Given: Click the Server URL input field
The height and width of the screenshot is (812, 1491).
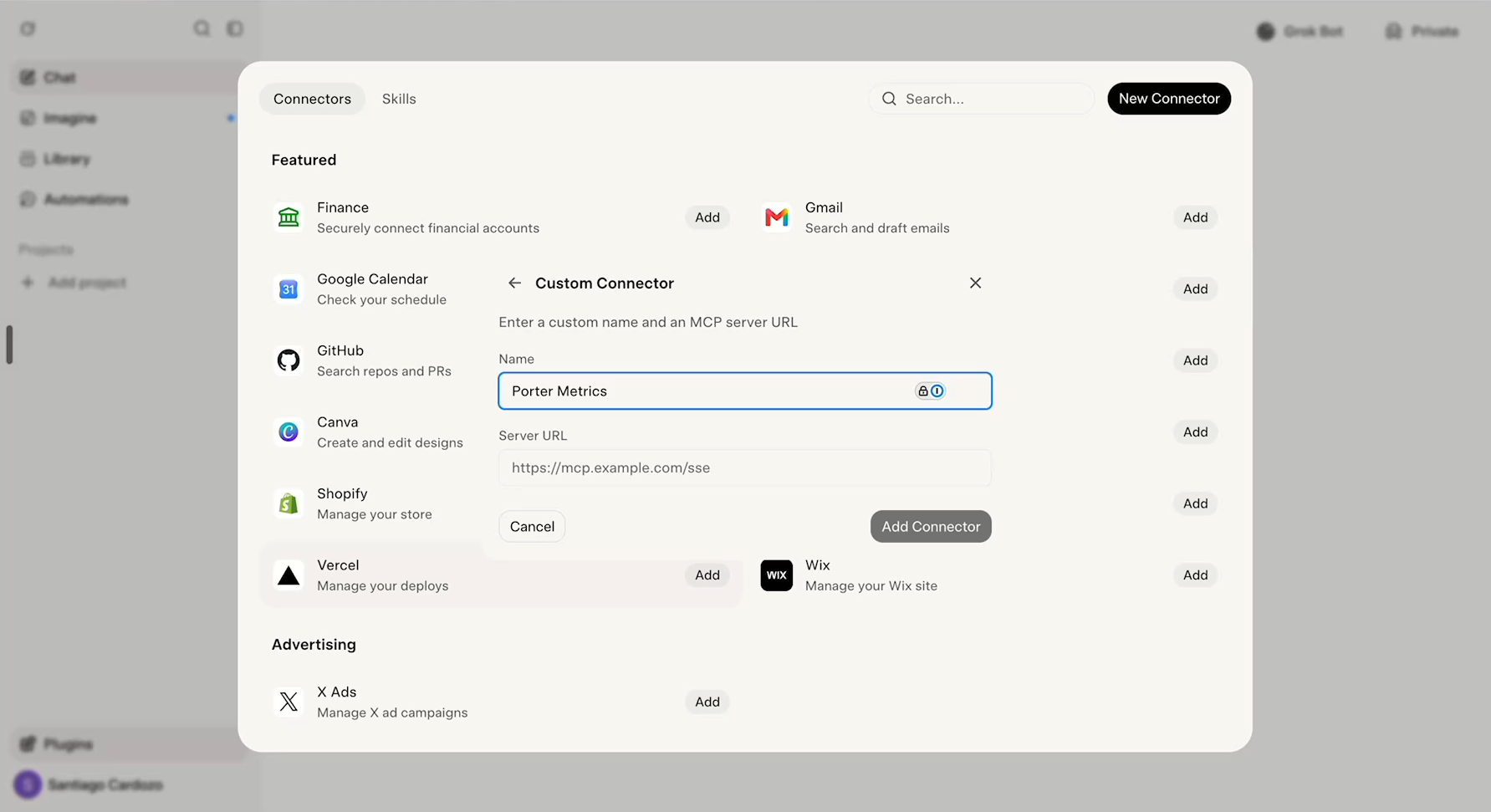Looking at the screenshot, I should 745,468.
